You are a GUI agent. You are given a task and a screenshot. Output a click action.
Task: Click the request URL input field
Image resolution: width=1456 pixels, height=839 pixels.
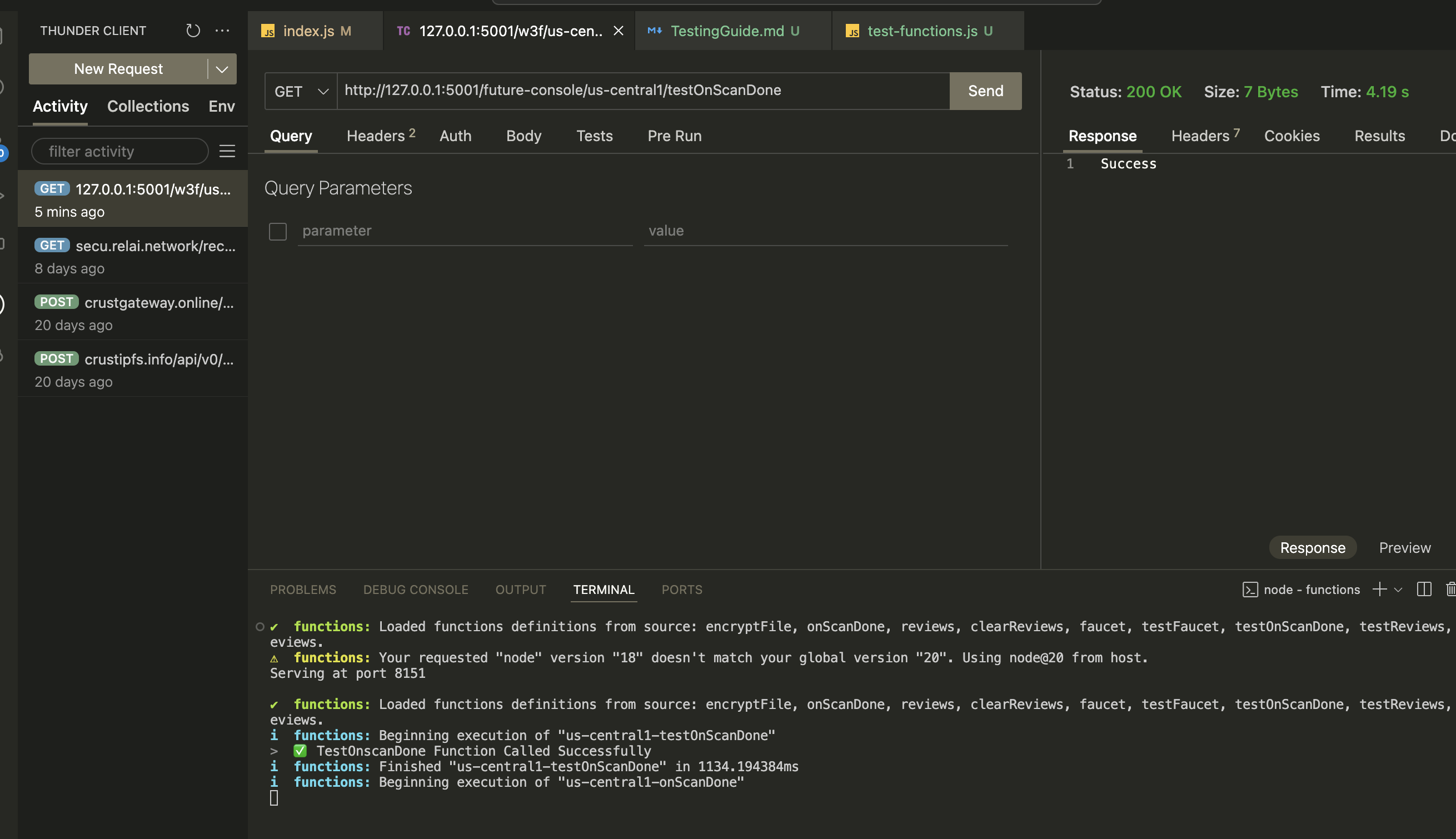click(643, 91)
